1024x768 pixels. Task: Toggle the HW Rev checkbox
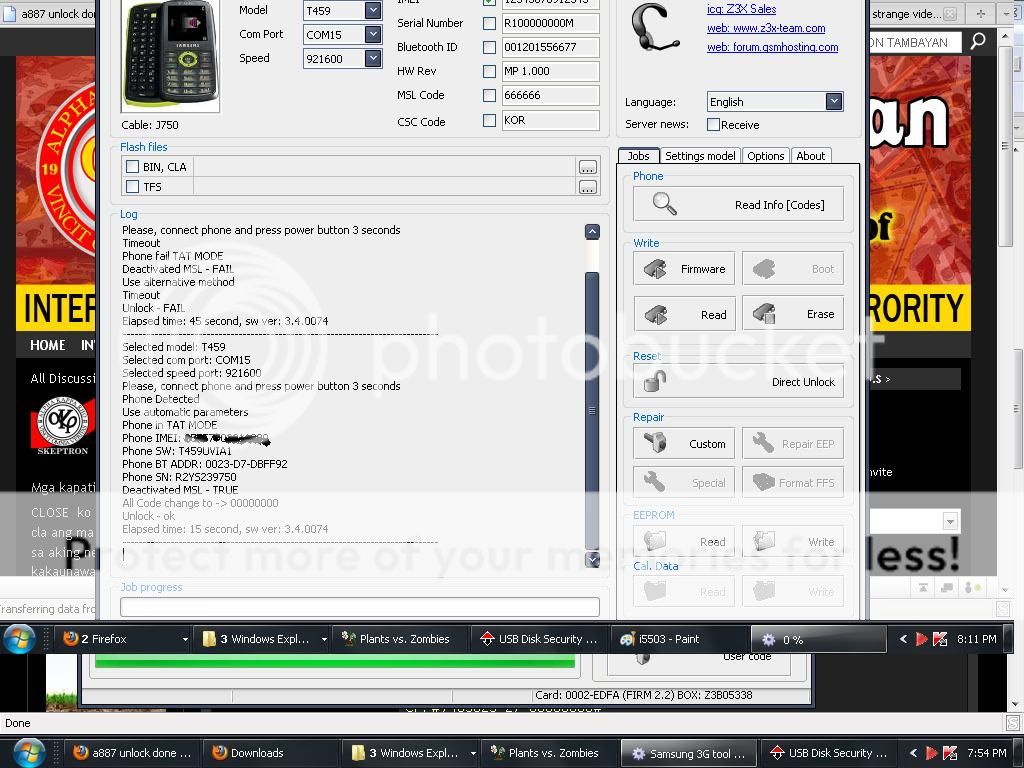click(x=489, y=71)
